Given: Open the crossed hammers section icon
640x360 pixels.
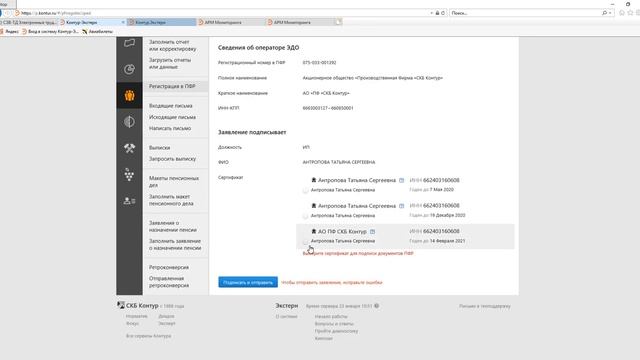Looking at the screenshot, I should (129, 148).
